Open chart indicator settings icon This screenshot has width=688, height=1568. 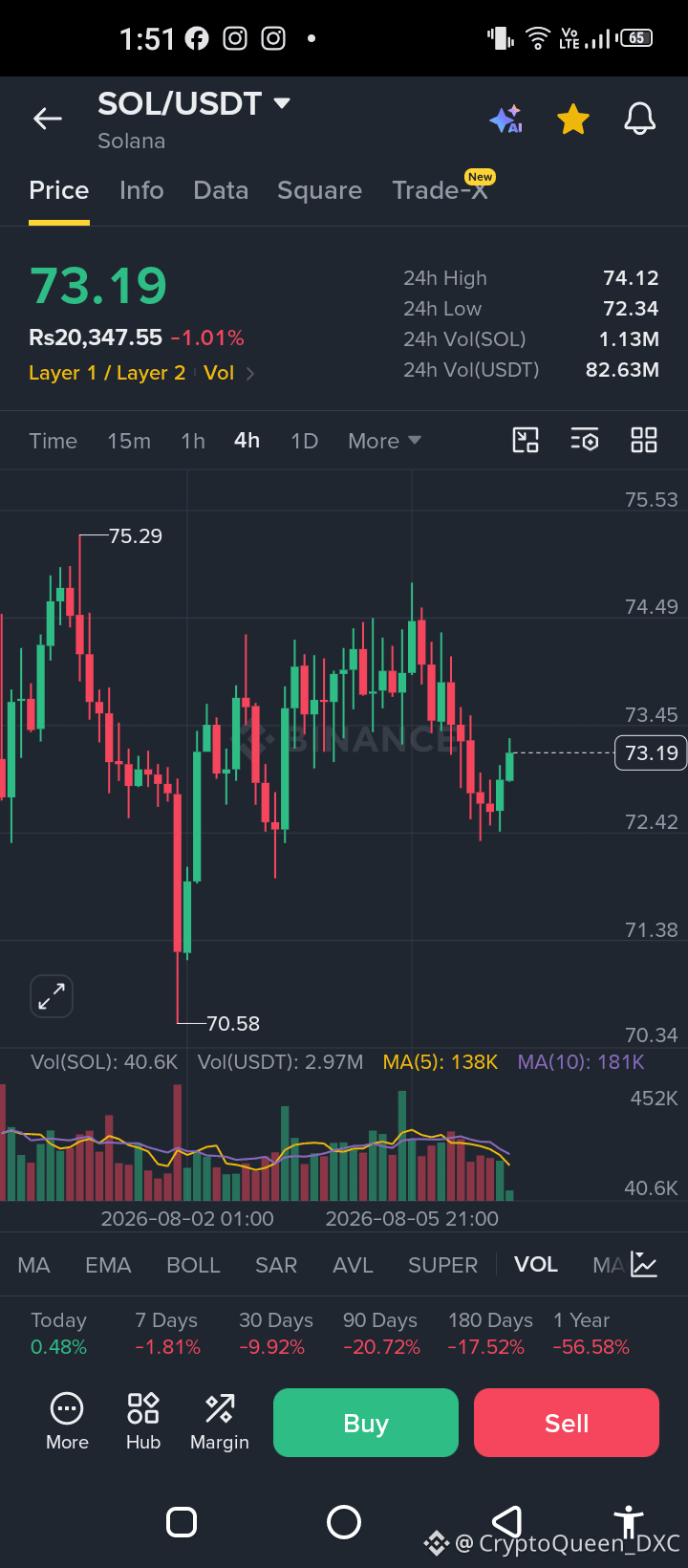click(585, 440)
